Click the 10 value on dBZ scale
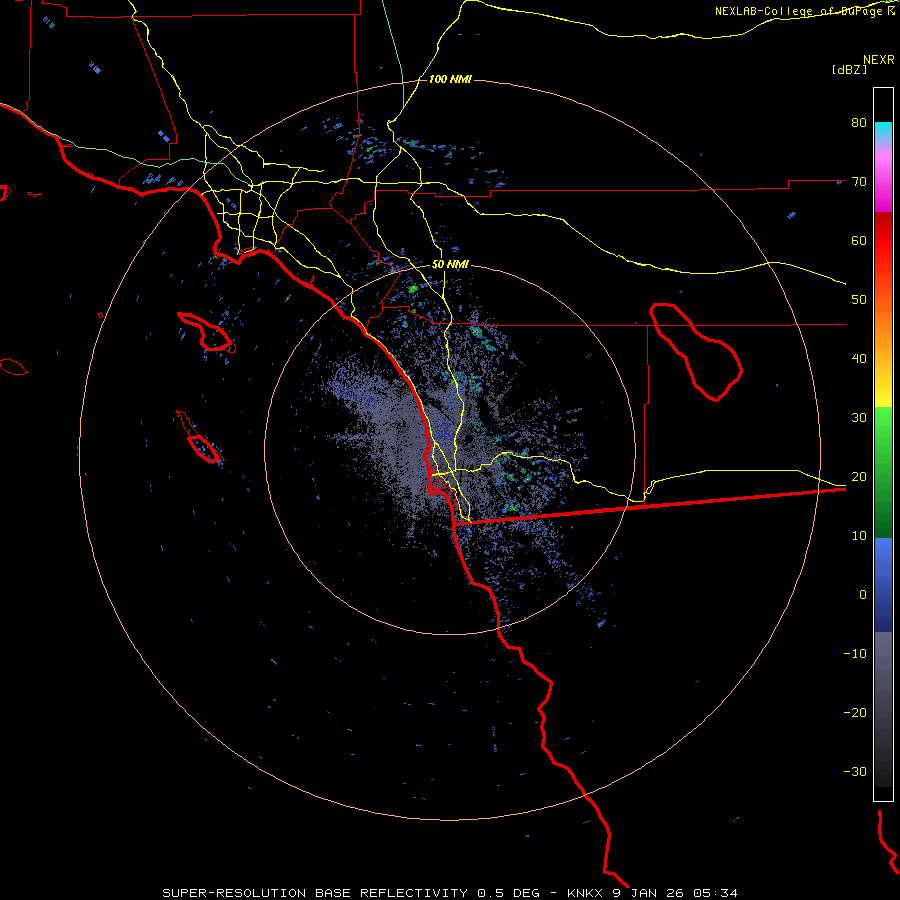This screenshot has width=900, height=900. (x=859, y=536)
